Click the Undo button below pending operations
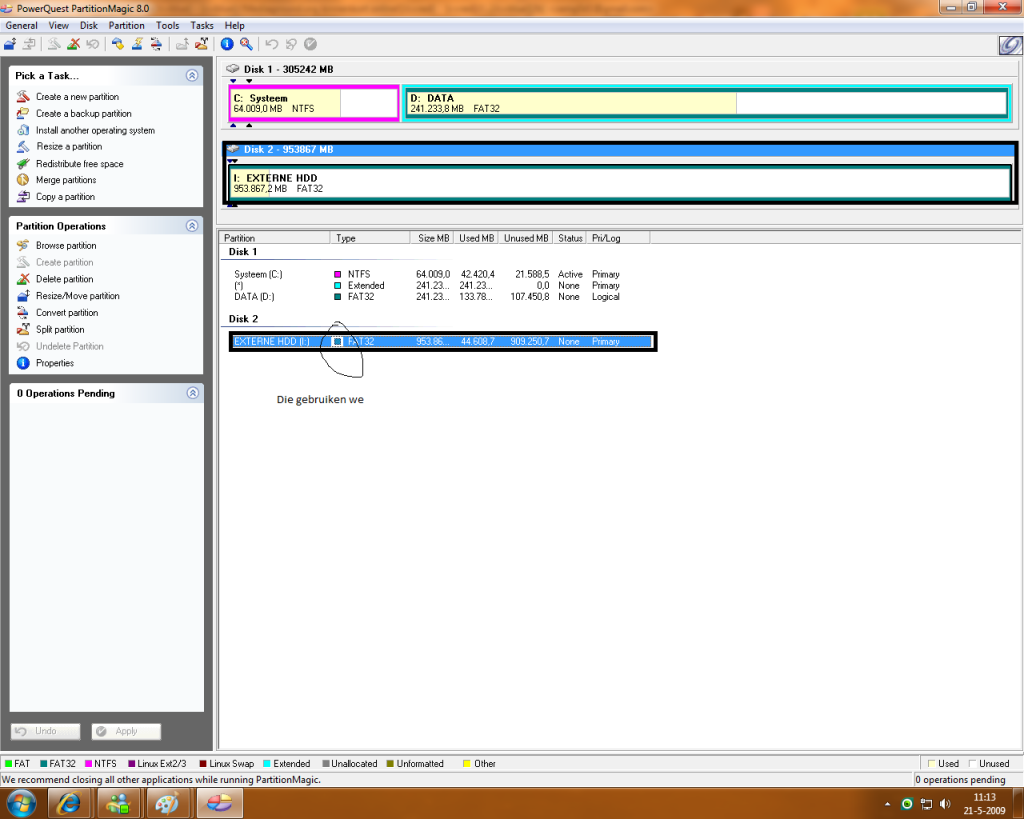The width and height of the screenshot is (1024, 819). (45, 731)
